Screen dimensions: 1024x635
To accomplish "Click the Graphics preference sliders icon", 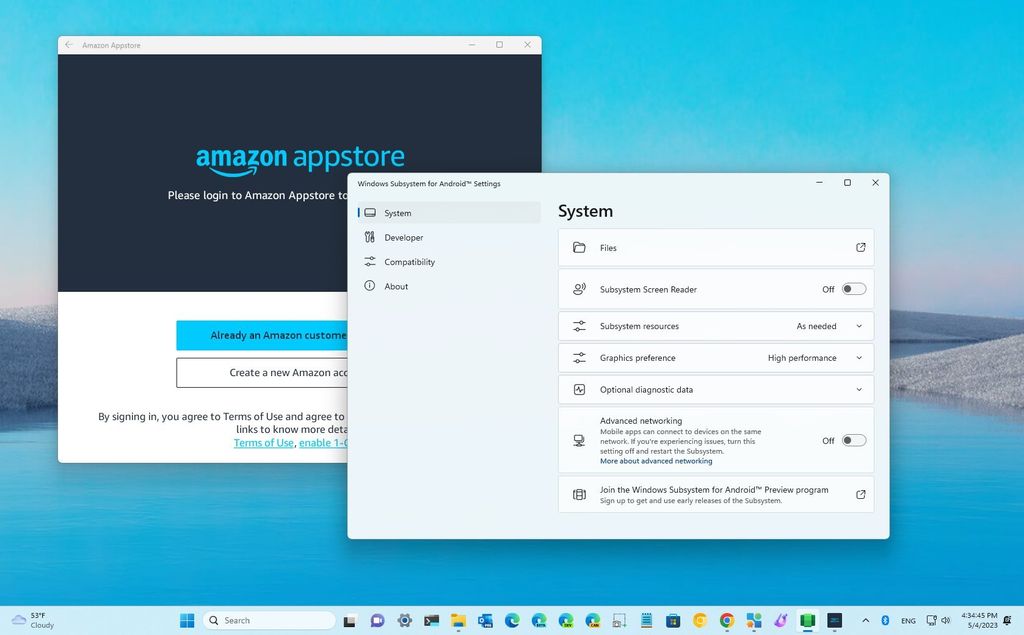I will 580,357.
